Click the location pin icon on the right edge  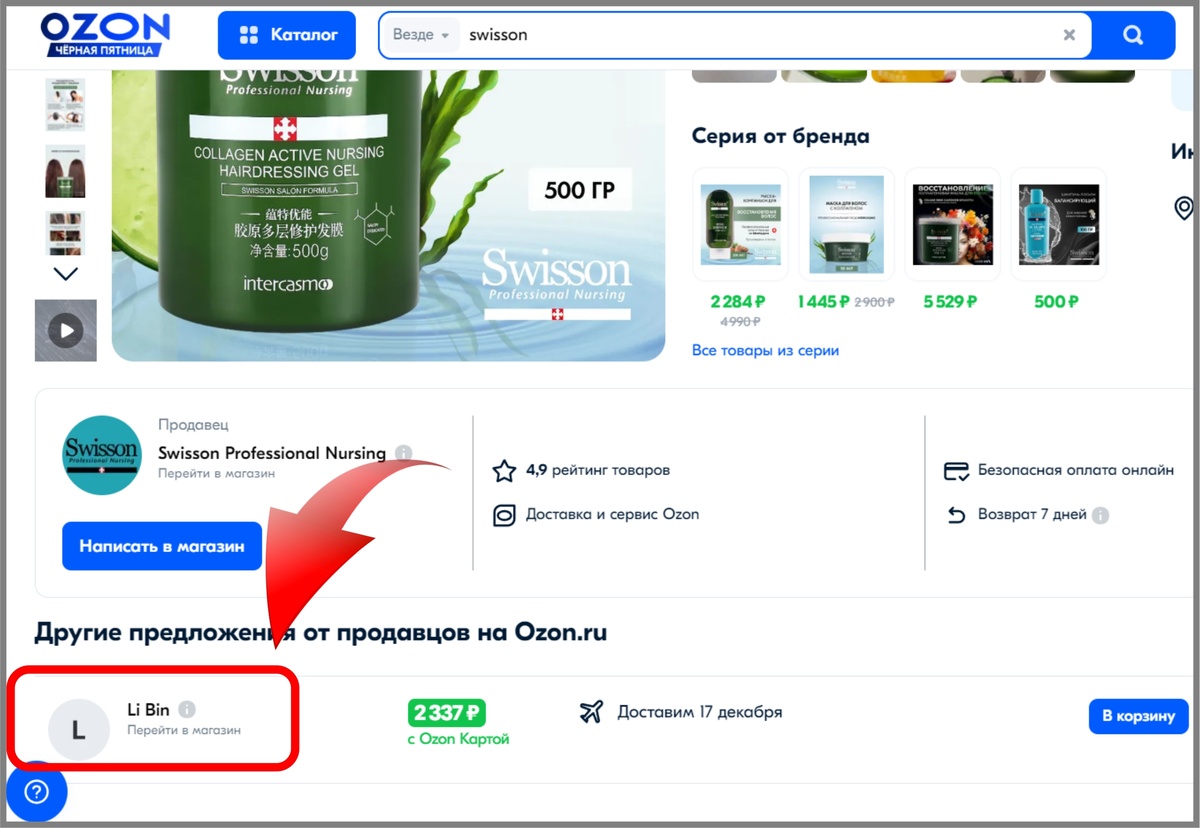click(x=1184, y=208)
